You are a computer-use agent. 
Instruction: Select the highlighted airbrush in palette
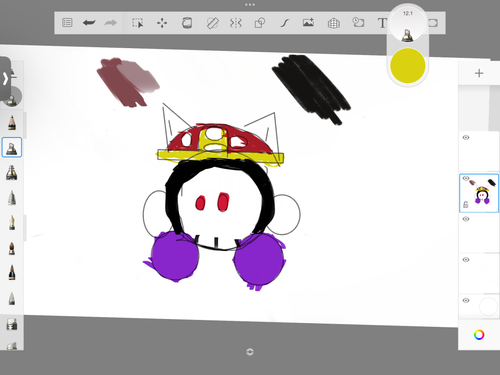12,147
